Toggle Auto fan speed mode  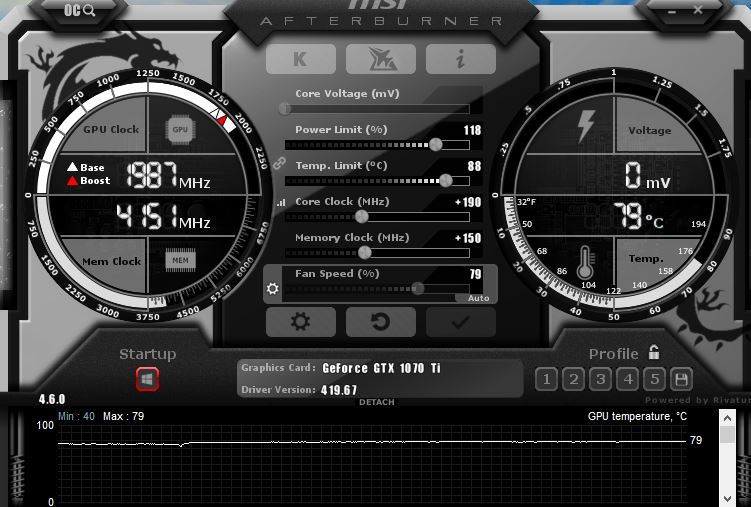click(x=478, y=298)
